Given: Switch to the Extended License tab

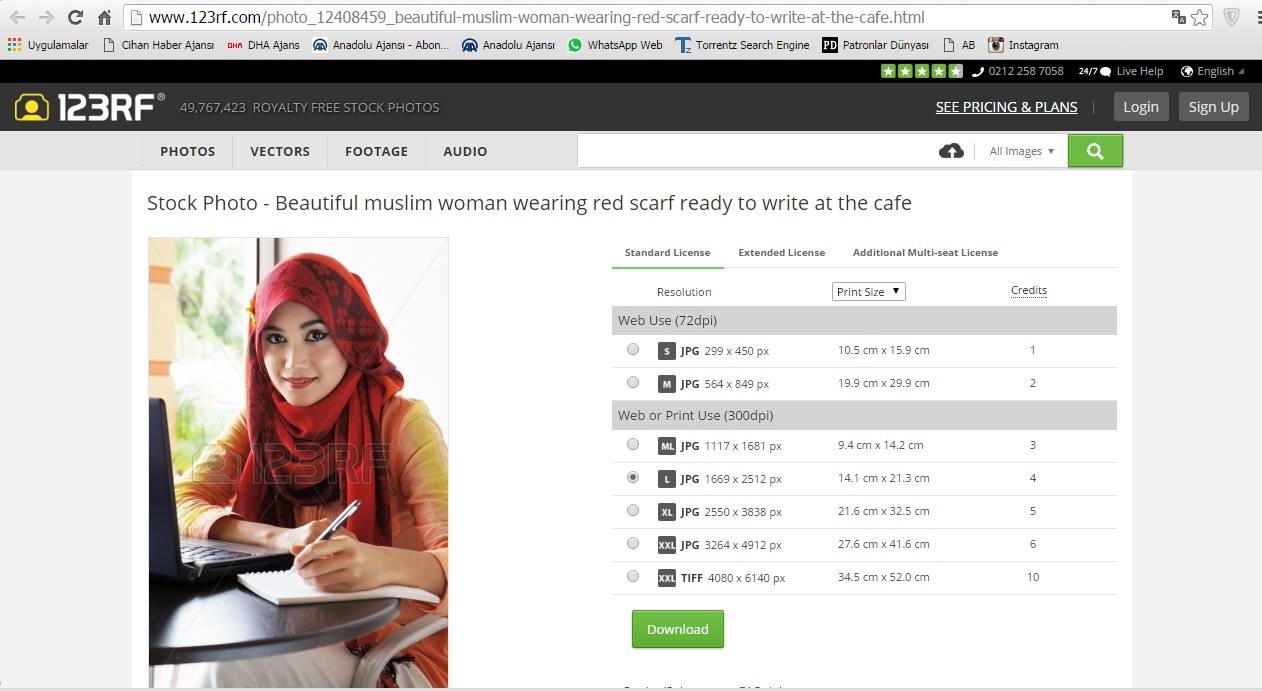Looking at the screenshot, I should [x=781, y=253].
